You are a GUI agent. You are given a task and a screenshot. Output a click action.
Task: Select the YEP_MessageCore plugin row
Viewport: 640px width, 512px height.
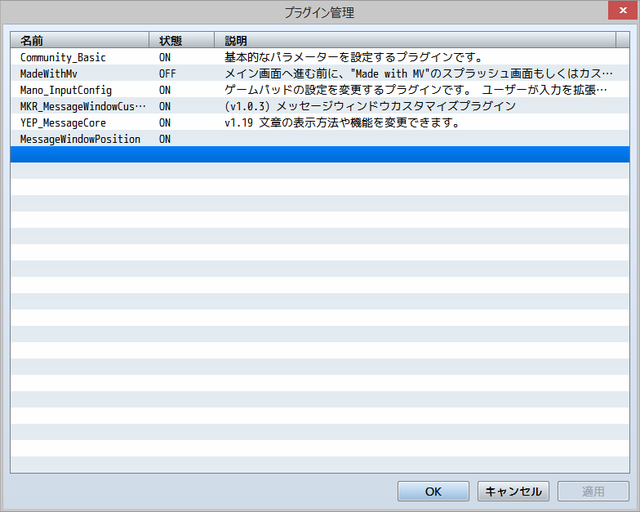[320, 122]
